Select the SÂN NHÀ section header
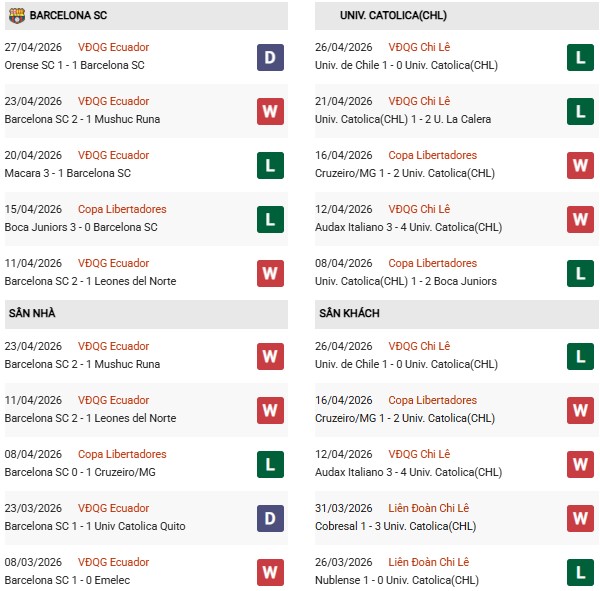 click(x=32, y=314)
